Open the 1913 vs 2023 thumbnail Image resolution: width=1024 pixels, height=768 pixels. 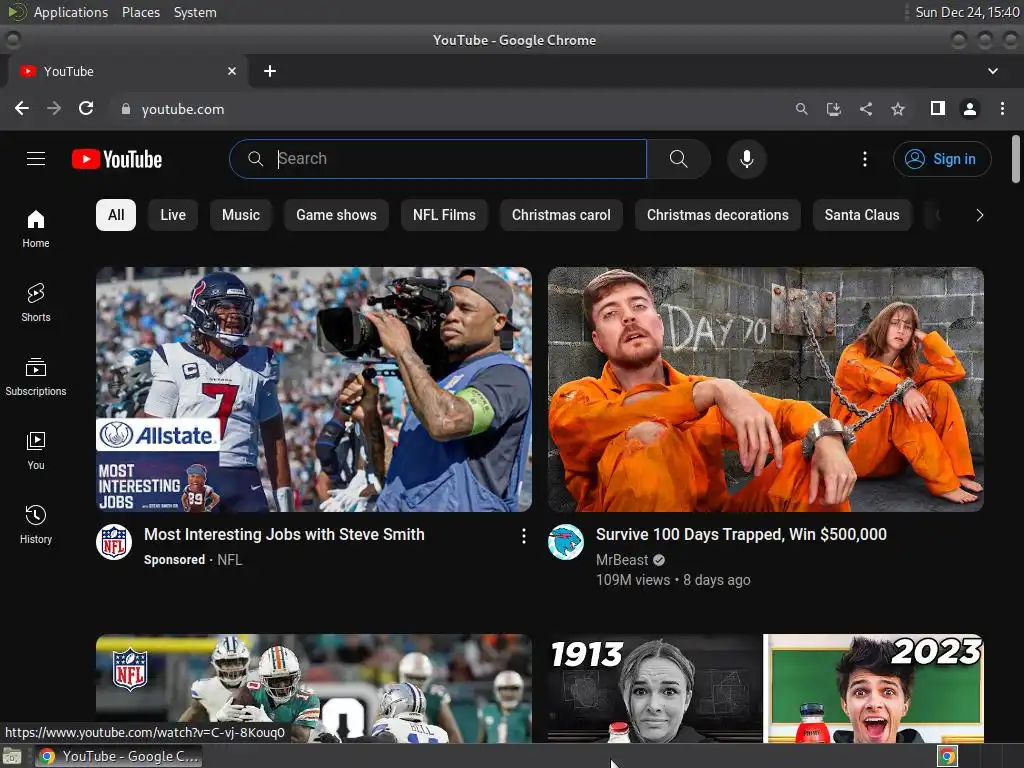click(766, 688)
